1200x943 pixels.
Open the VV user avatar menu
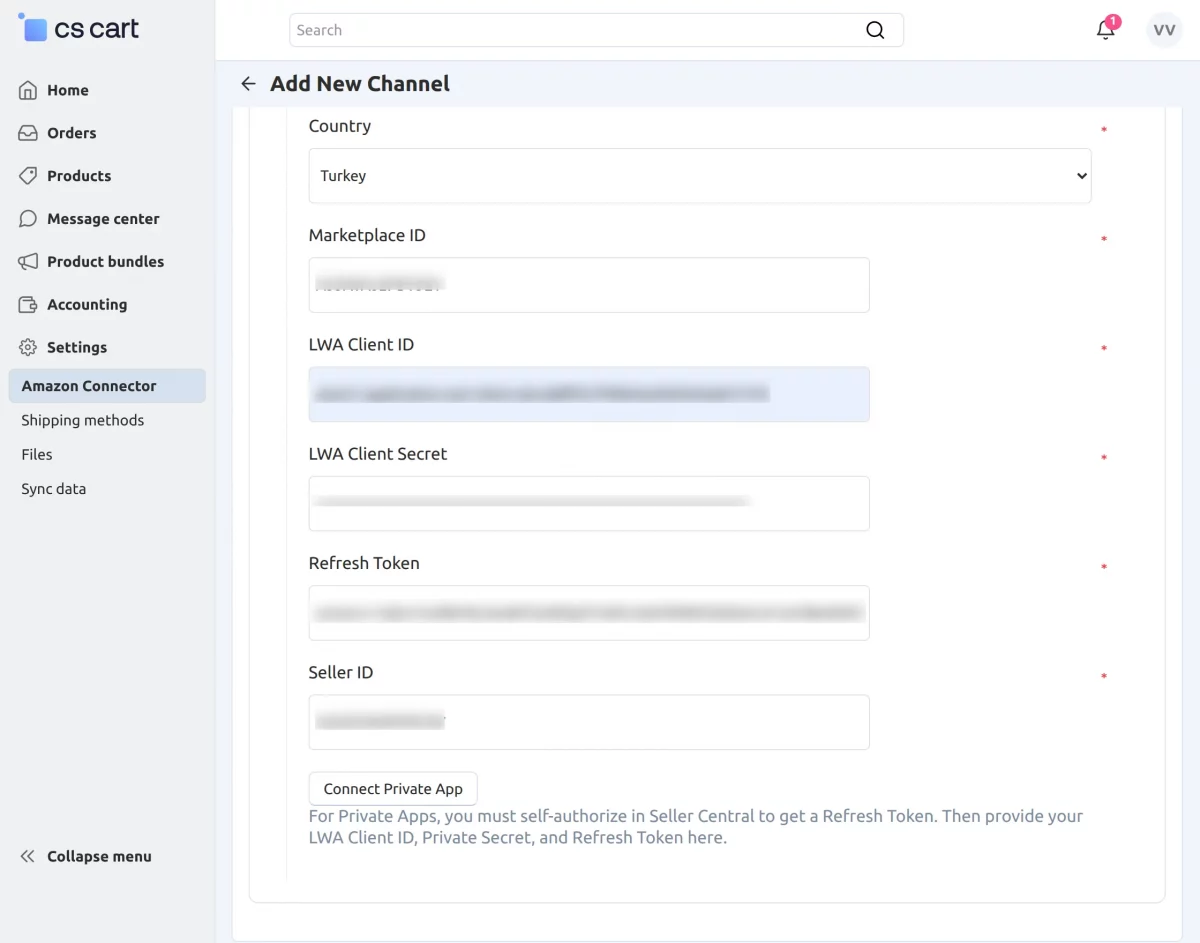click(1164, 30)
